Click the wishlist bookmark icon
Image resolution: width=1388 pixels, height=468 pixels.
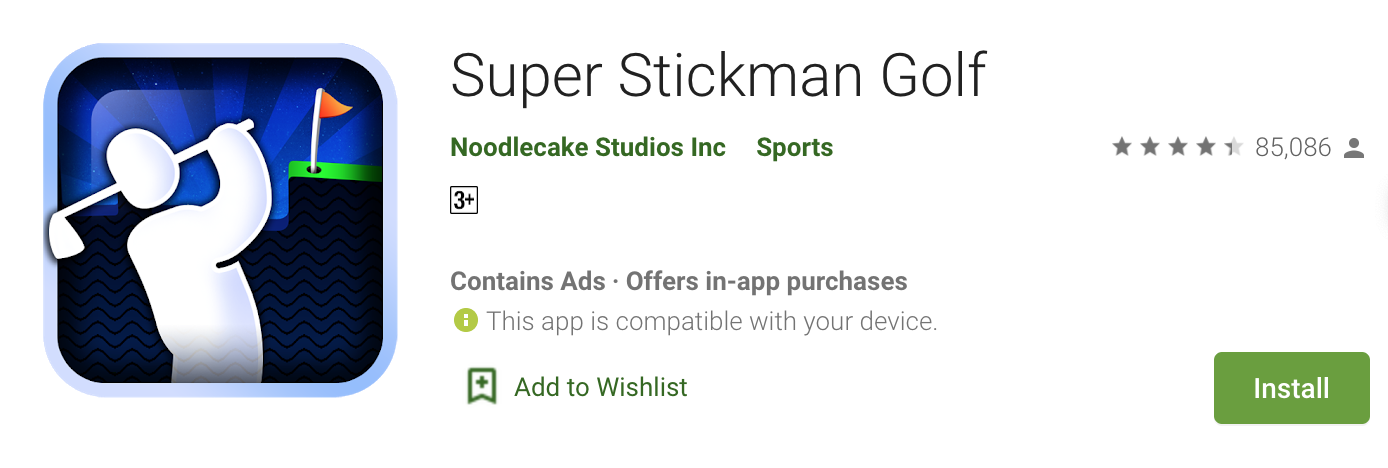(482, 386)
